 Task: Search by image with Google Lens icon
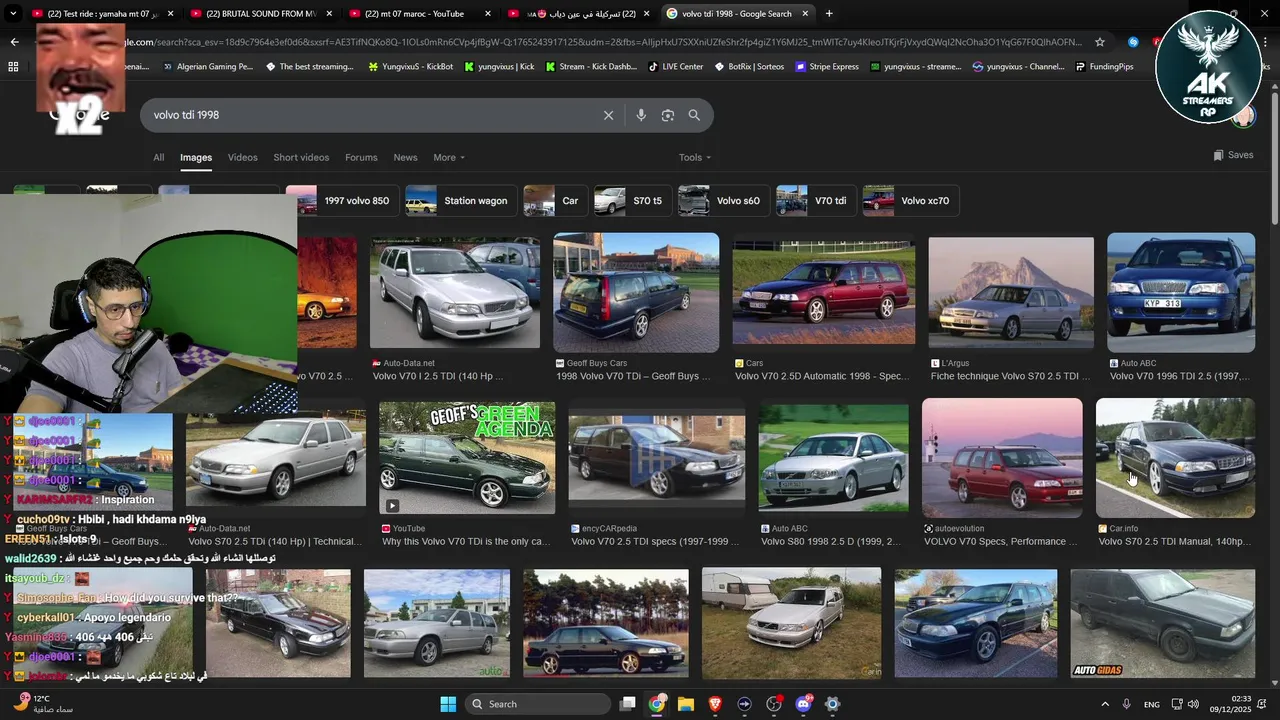[668, 115]
